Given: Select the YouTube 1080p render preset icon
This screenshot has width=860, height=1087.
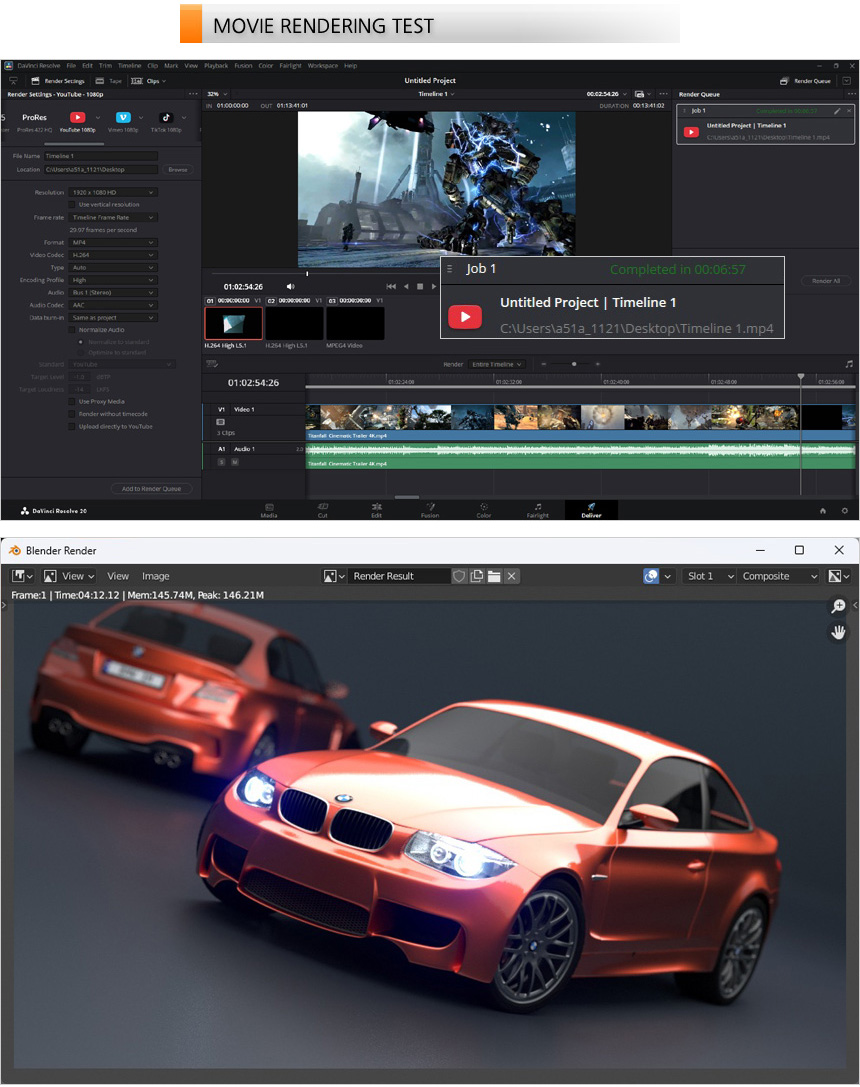Looking at the screenshot, I should pos(77,118).
